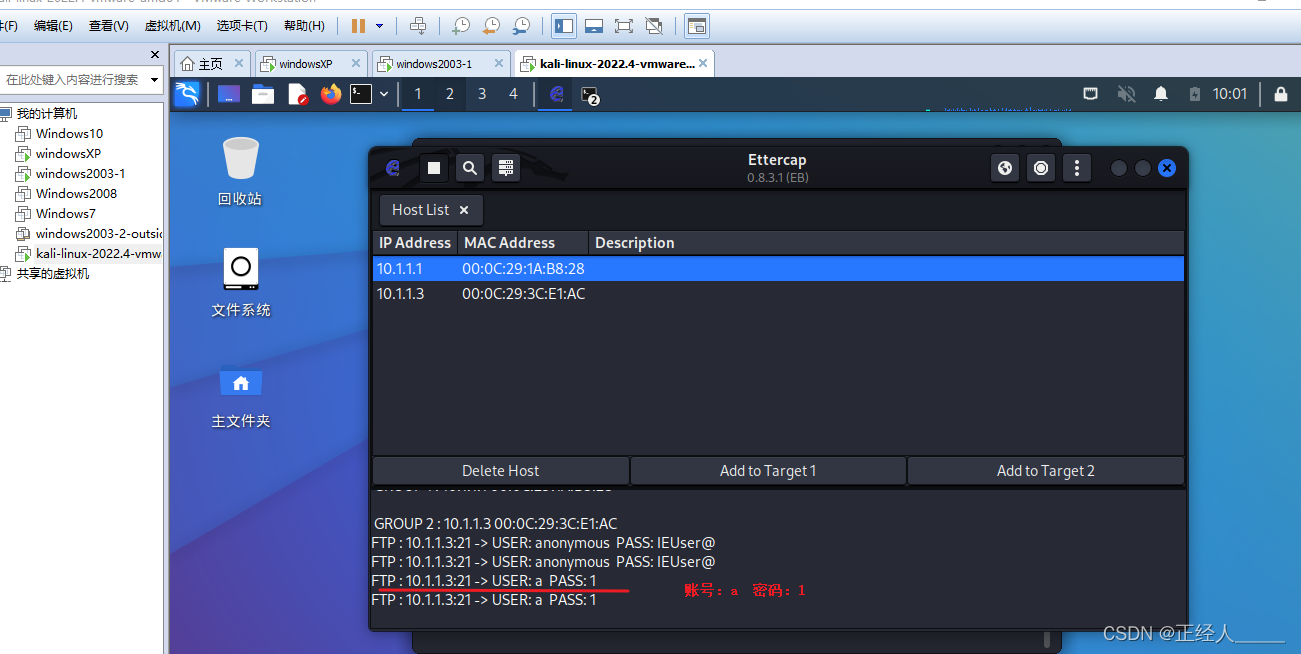Open VMware Tabs menu 选项卡(T)

point(242,26)
